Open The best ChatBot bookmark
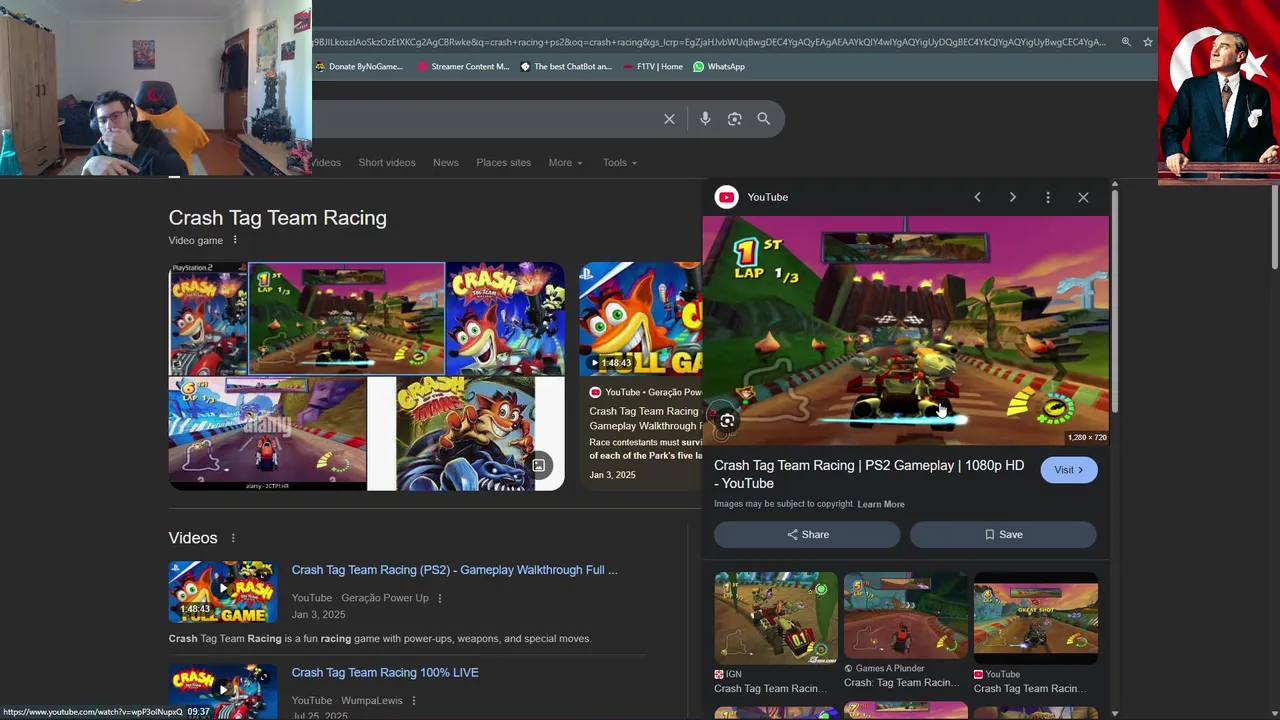This screenshot has width=1280, height=720. point(566,67)
